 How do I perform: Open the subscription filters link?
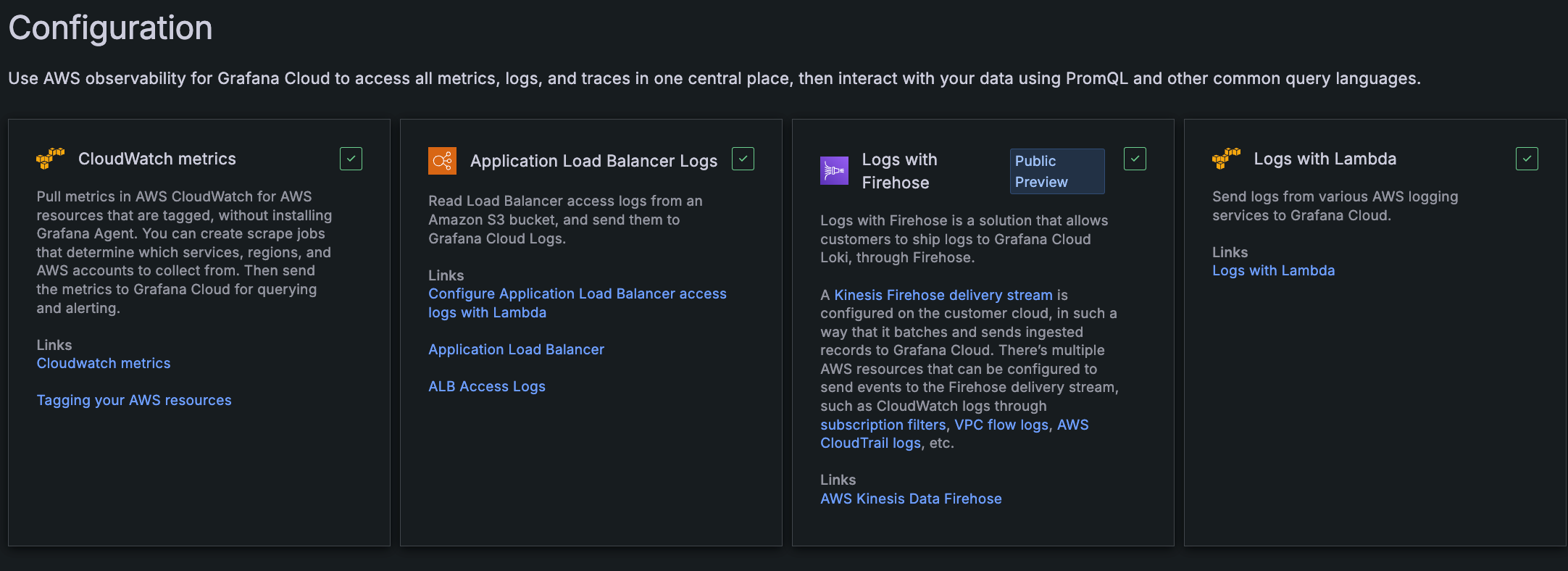point(883,425)
